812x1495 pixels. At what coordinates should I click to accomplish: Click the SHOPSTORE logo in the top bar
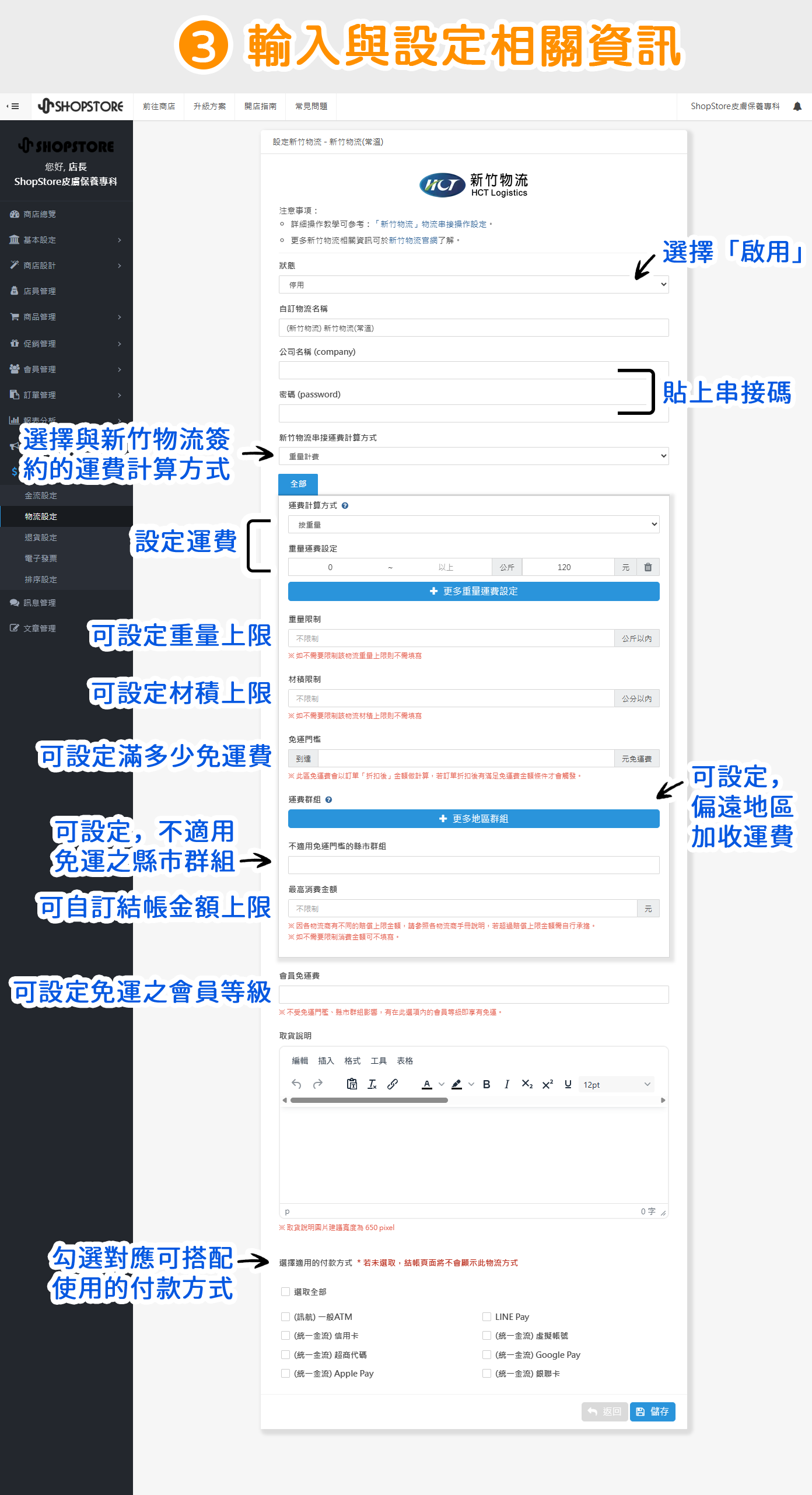[x=81, y=106]
